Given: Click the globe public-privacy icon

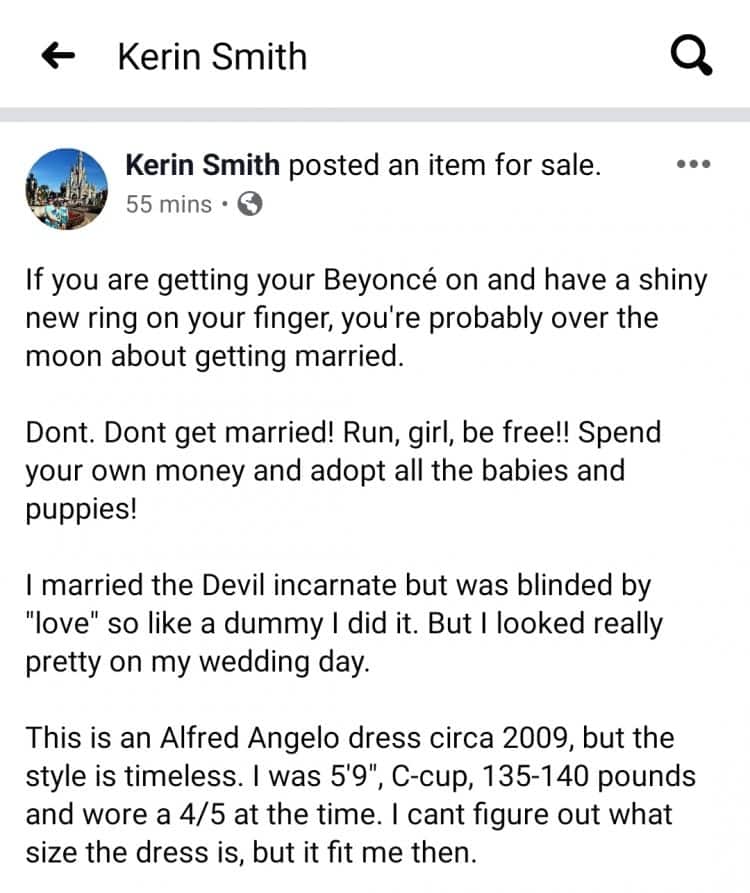Looking at the screenshot, I should point(251,205).
